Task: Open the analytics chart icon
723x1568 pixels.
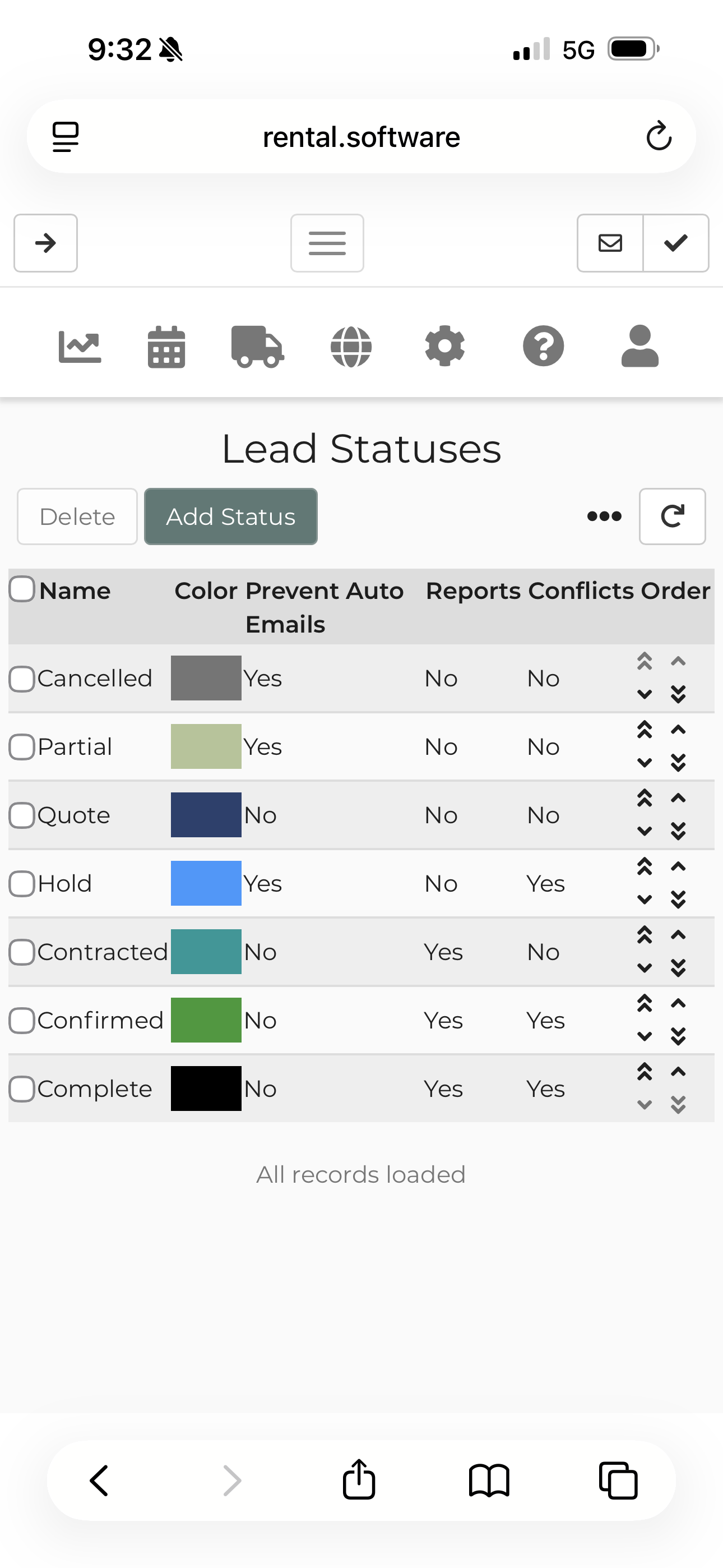Action: pyautogui.click(x=80, y=347)
